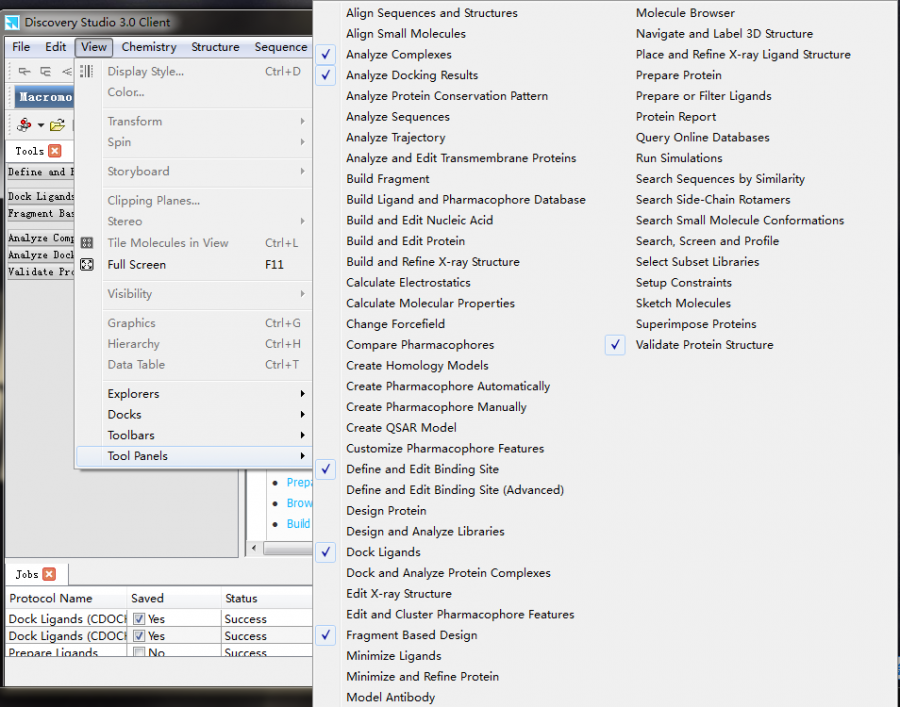Click the first hierarchy toolbar icon below File
The width and height of the screenshot is (900, 707).
pyautogui.click(x=25, y=71)
